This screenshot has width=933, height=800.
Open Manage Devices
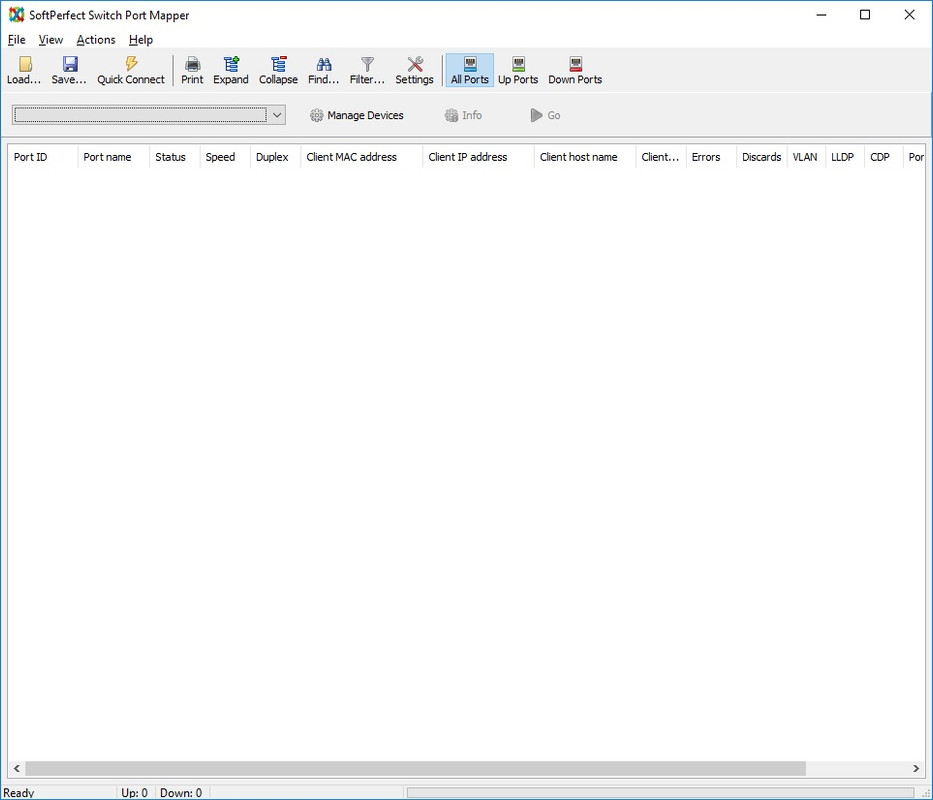[x=356, y=115]
